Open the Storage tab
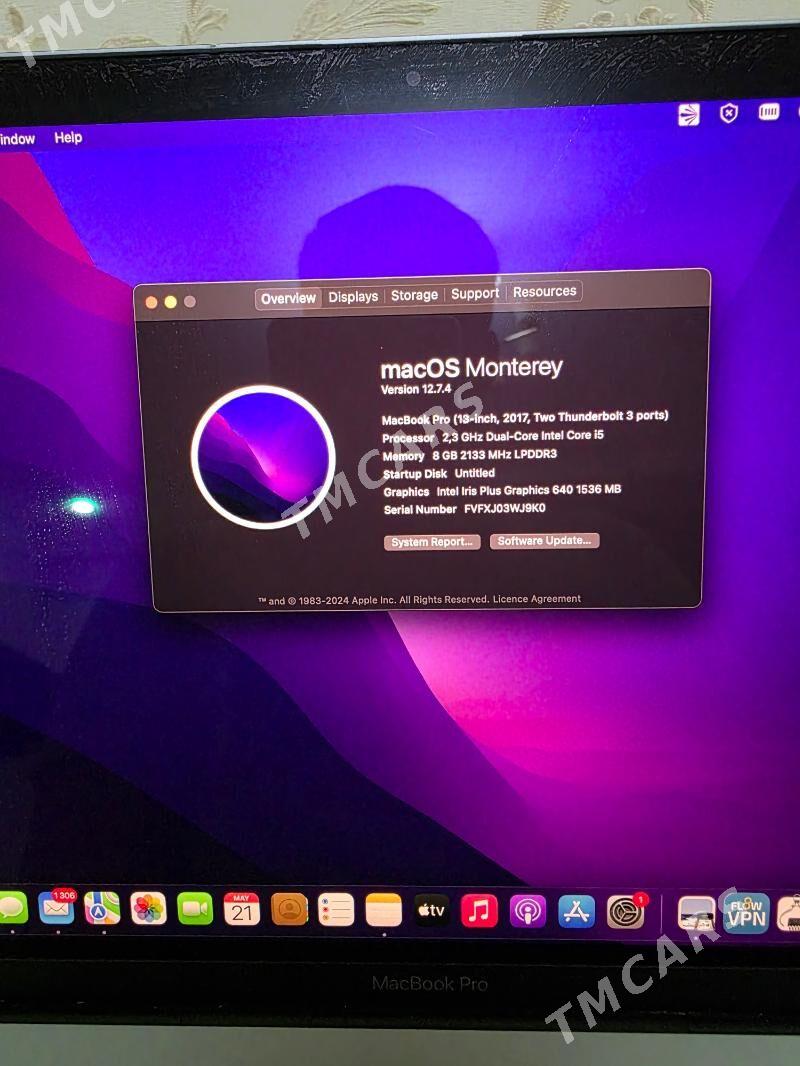This screenshot has height=1066, width=800. [x=414, y=295]
